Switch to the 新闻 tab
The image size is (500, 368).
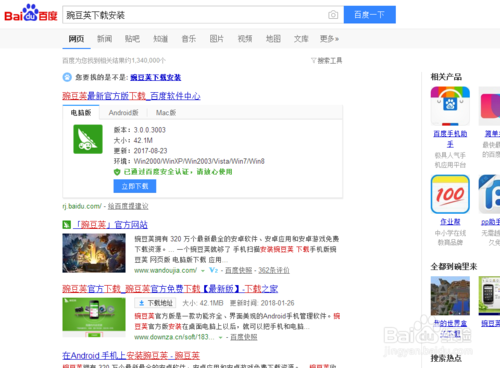point(104,39)
